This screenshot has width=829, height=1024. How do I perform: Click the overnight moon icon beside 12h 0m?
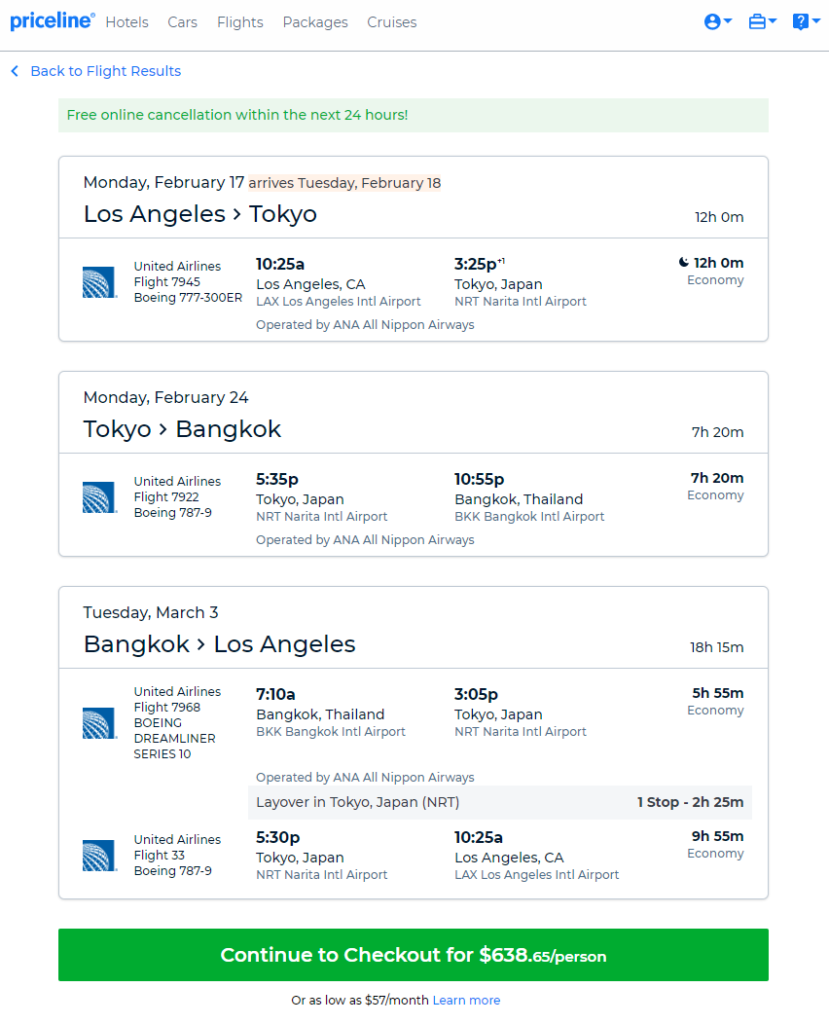click(x=683, y=263)
